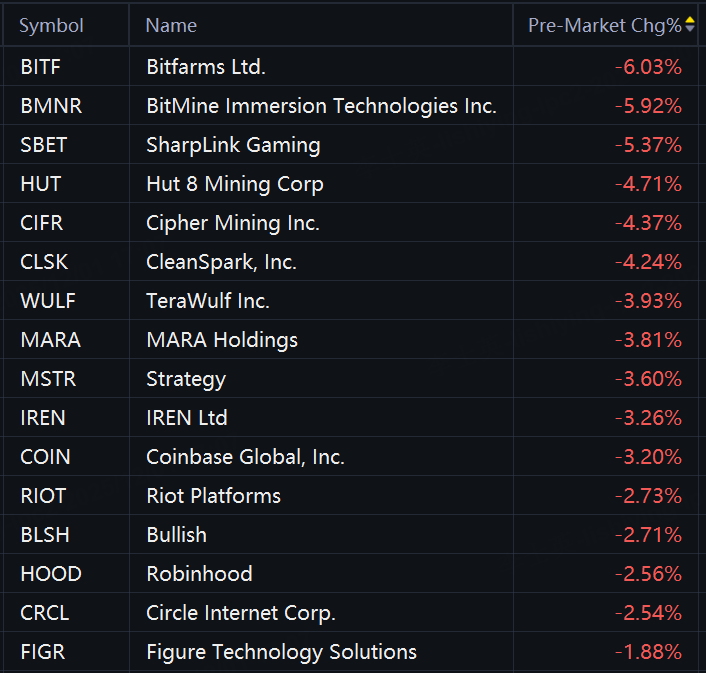Screen dimensions: 706x673
Task: Open Cipher Mining Inc. stock details
Action: click(x=233, y=223)
